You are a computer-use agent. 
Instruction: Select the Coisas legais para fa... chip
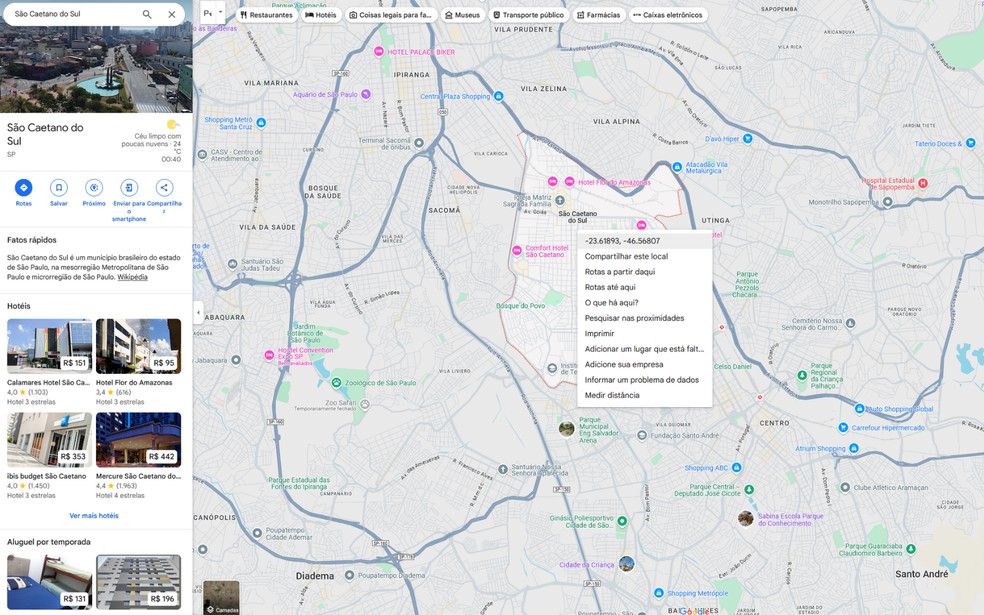pyautogui.click(x=390, y=15)
